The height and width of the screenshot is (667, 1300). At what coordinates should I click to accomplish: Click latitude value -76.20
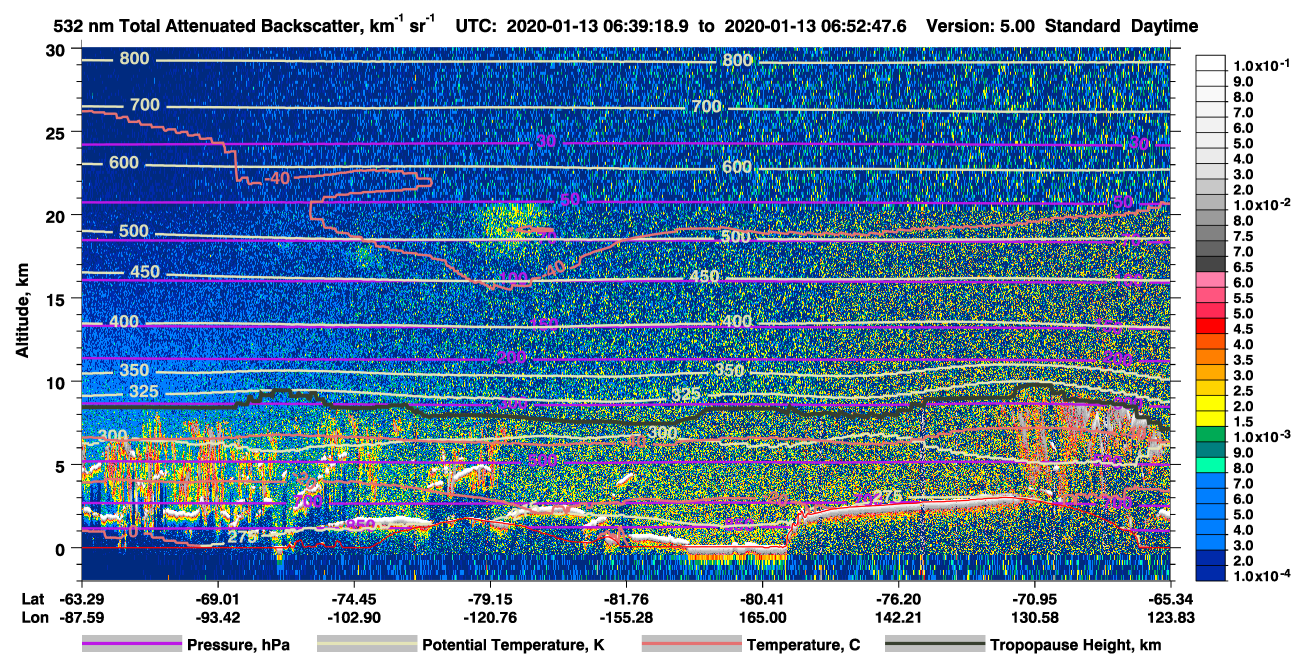pyautogui.click(x=898, y=599)
